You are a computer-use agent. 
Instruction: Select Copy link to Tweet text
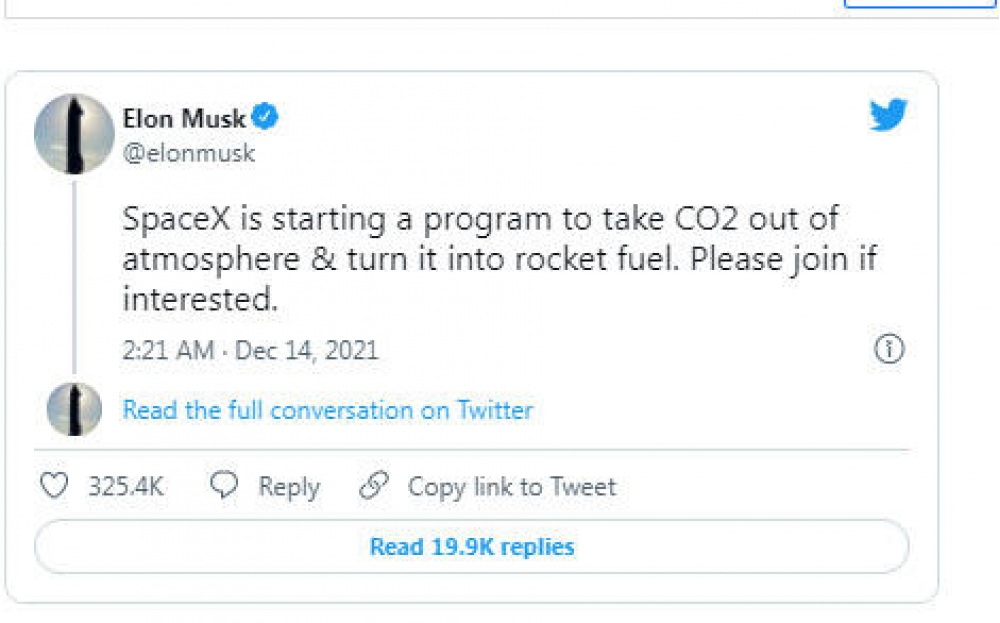pyautogui.click(x=511, y=487)
